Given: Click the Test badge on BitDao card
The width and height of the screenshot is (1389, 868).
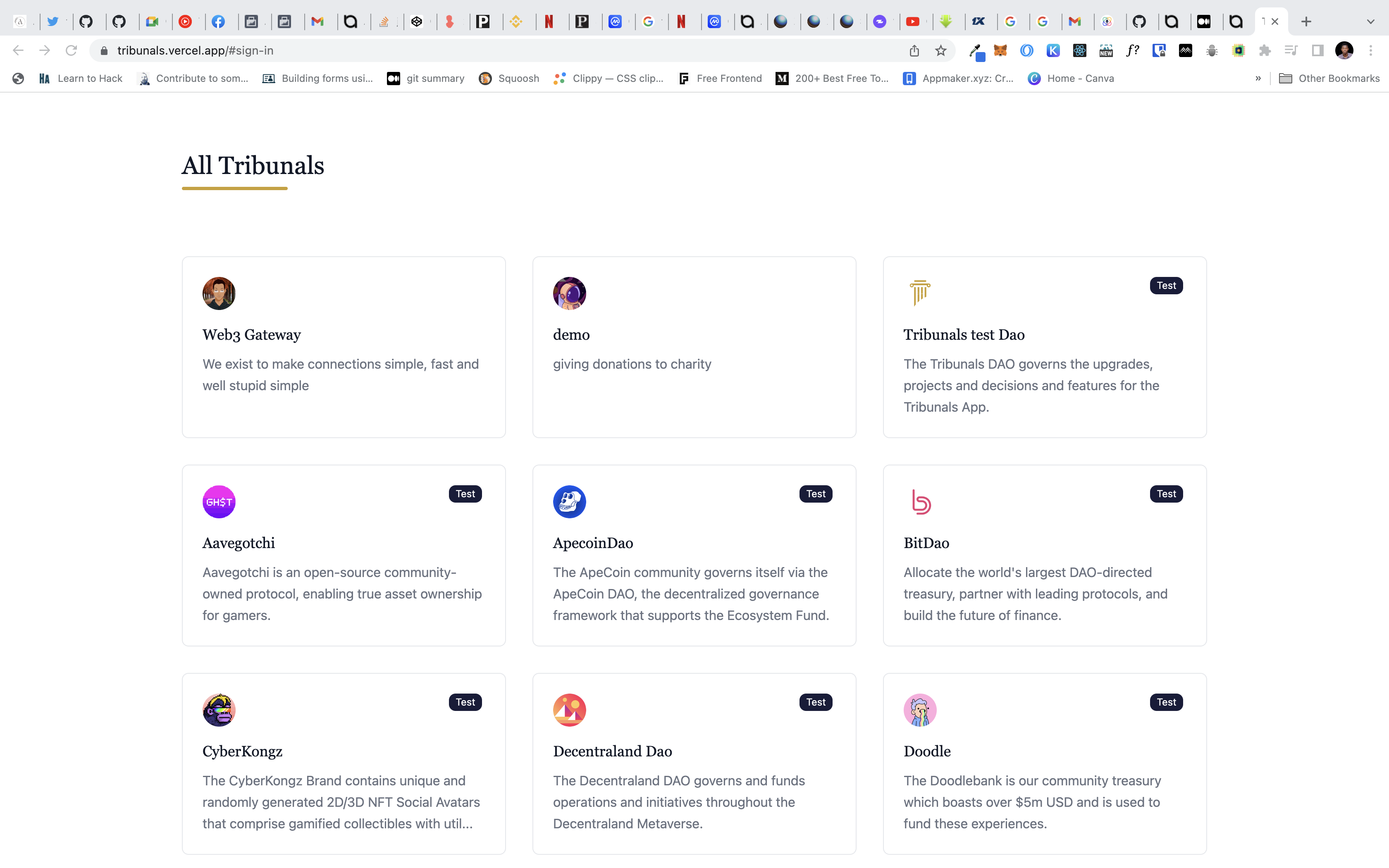Looking at the screenshot, I should 1166,494.
